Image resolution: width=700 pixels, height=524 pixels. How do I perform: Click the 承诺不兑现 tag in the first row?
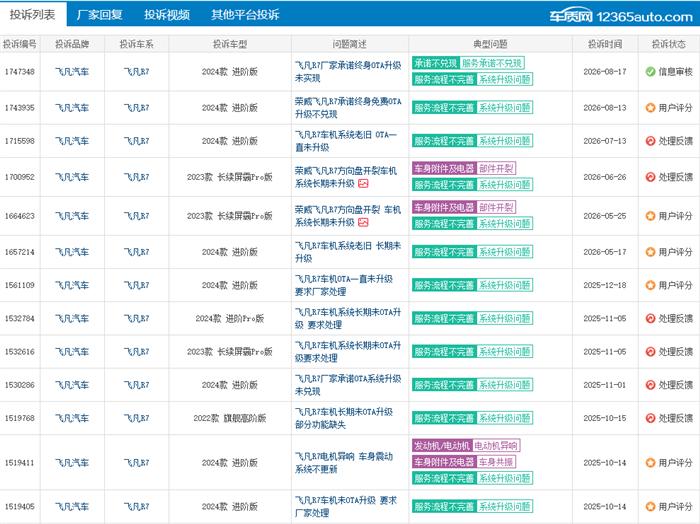(435, 63)
